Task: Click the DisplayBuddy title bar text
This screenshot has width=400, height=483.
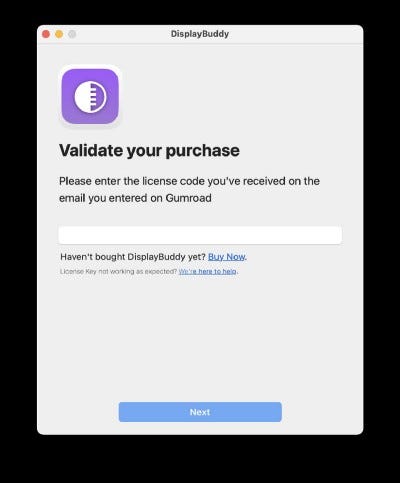Action: (x=200, y=34)
